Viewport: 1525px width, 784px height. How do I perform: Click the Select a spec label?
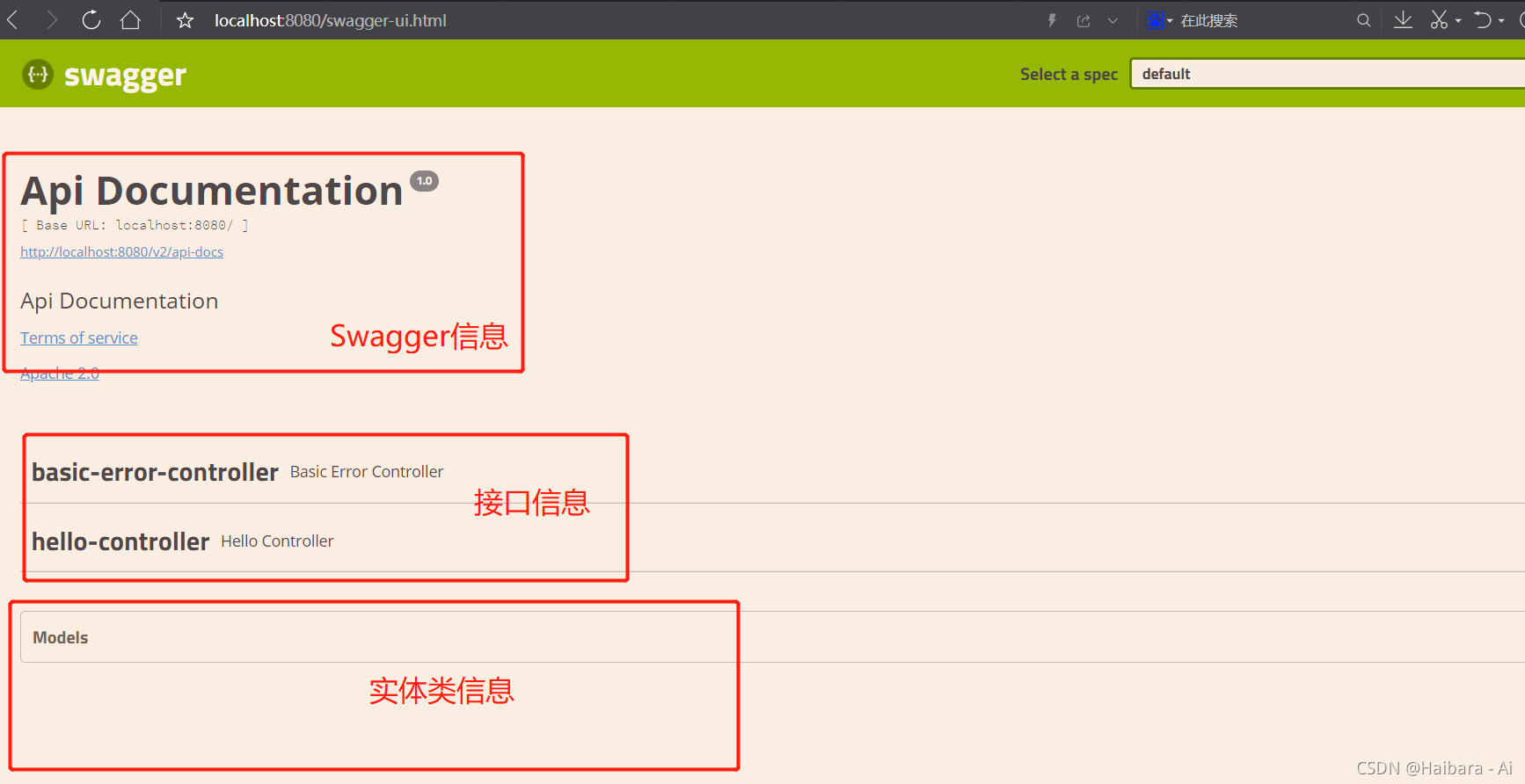pos(1069,75)
